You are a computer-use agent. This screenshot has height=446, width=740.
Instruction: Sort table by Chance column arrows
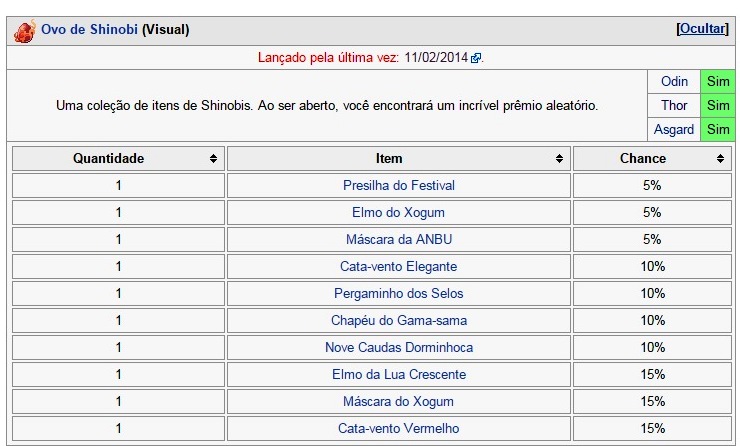click(720, 159)
